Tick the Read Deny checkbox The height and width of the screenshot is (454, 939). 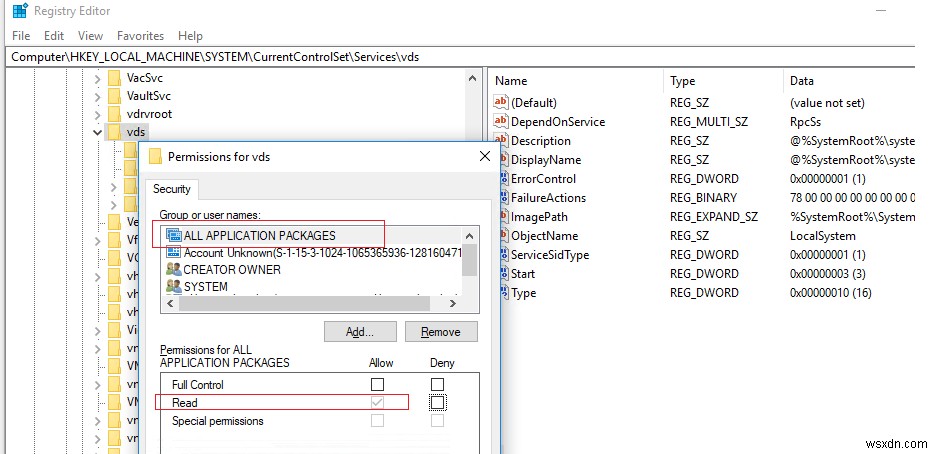437,402
